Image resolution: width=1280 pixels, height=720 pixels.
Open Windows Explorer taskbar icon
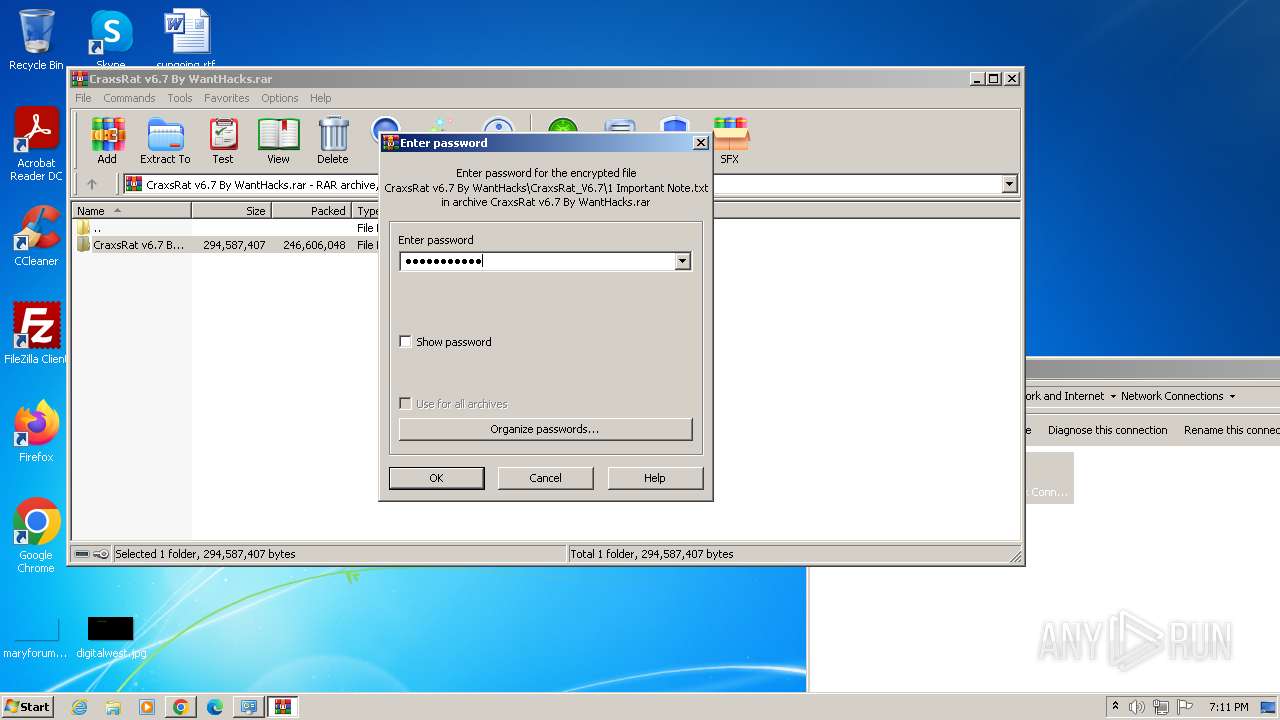113,707
